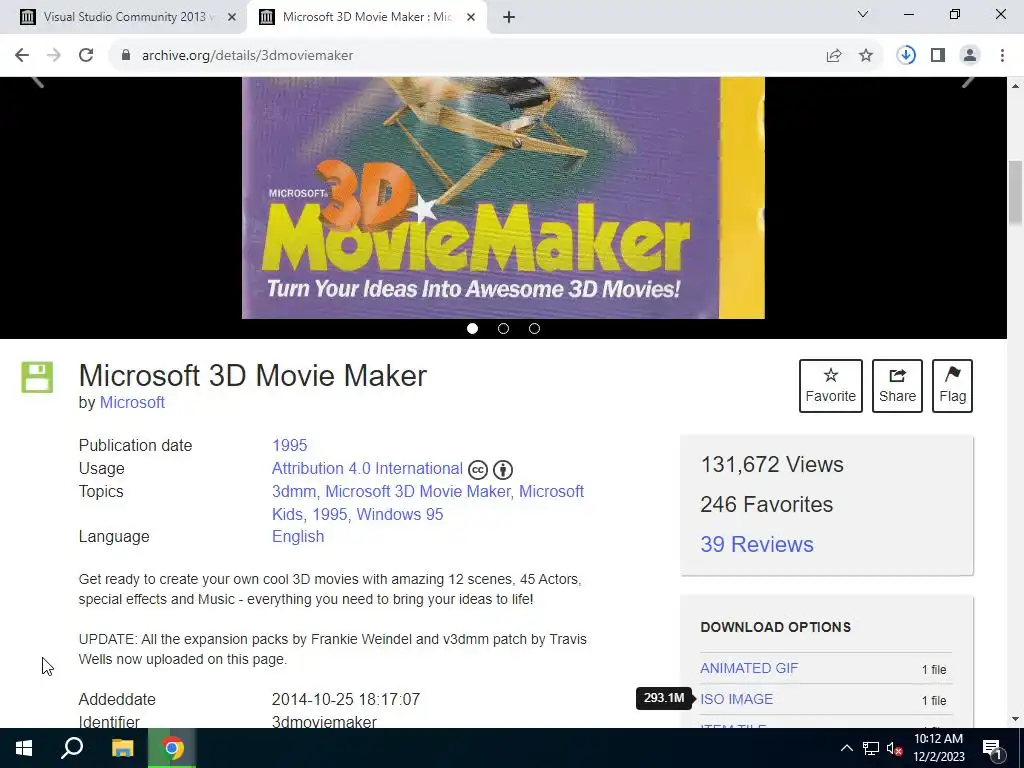Click the scrollbar down arrow
Screen dimensions: 1024x768
(1016, 720)
